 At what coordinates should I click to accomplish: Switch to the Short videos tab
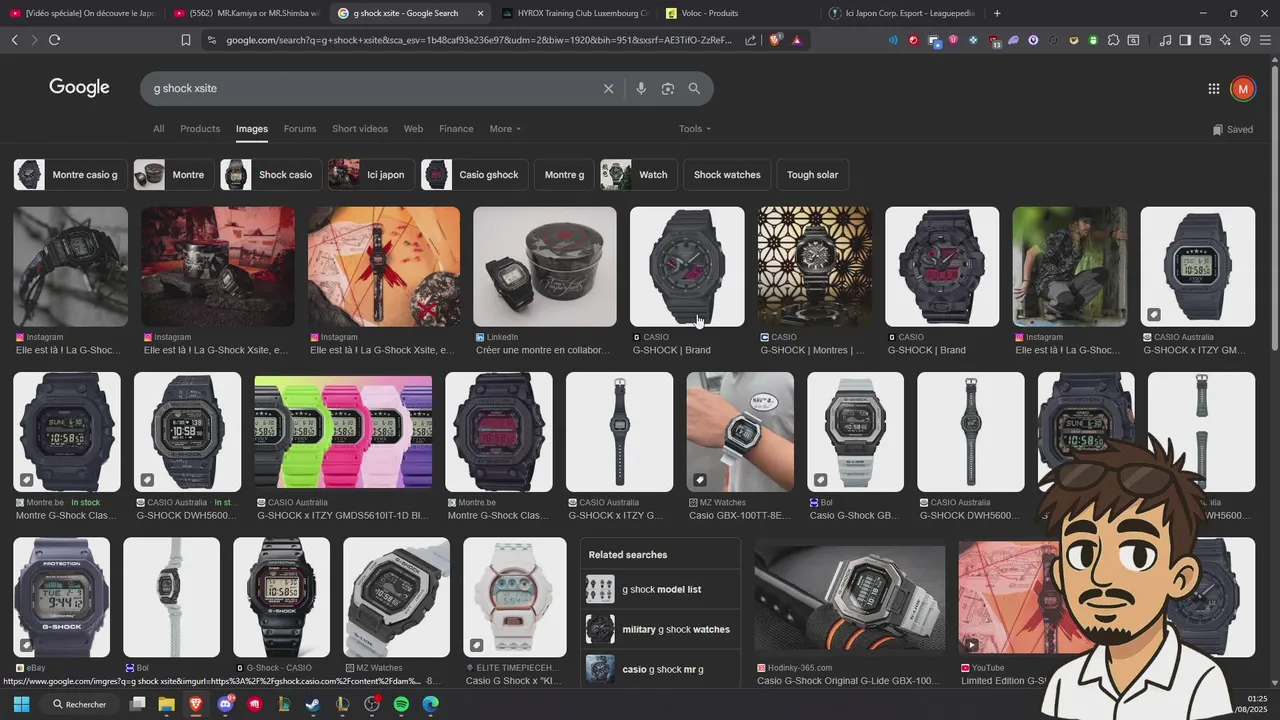(x=360, y=129)
